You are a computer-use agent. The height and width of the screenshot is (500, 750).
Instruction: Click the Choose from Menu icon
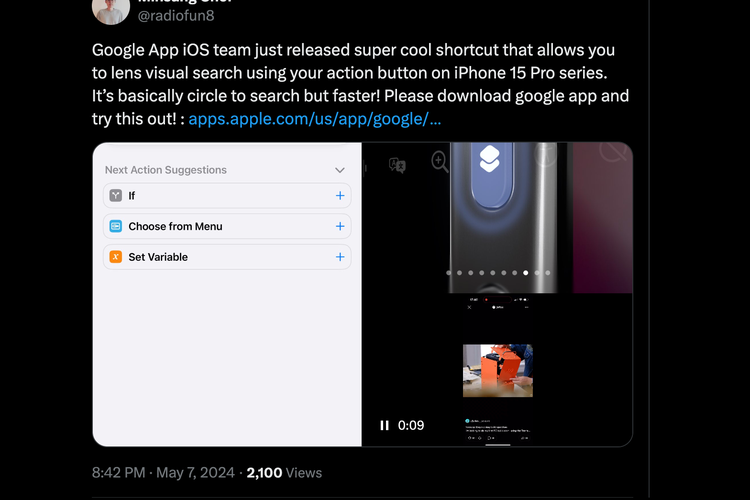coord(116,227)
